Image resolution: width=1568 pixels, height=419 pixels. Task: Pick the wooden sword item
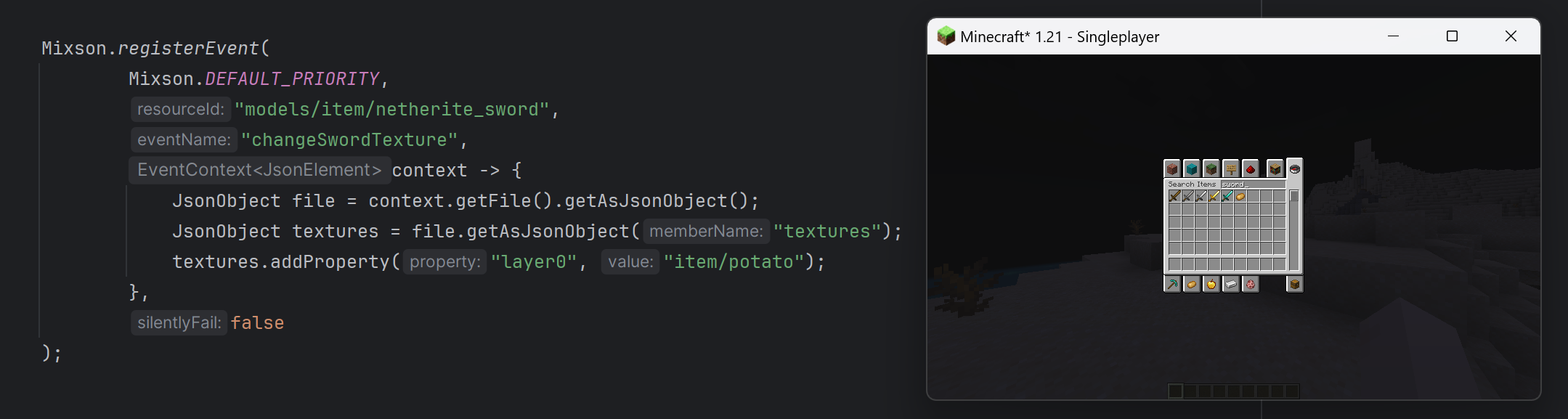pos(1175,197)
